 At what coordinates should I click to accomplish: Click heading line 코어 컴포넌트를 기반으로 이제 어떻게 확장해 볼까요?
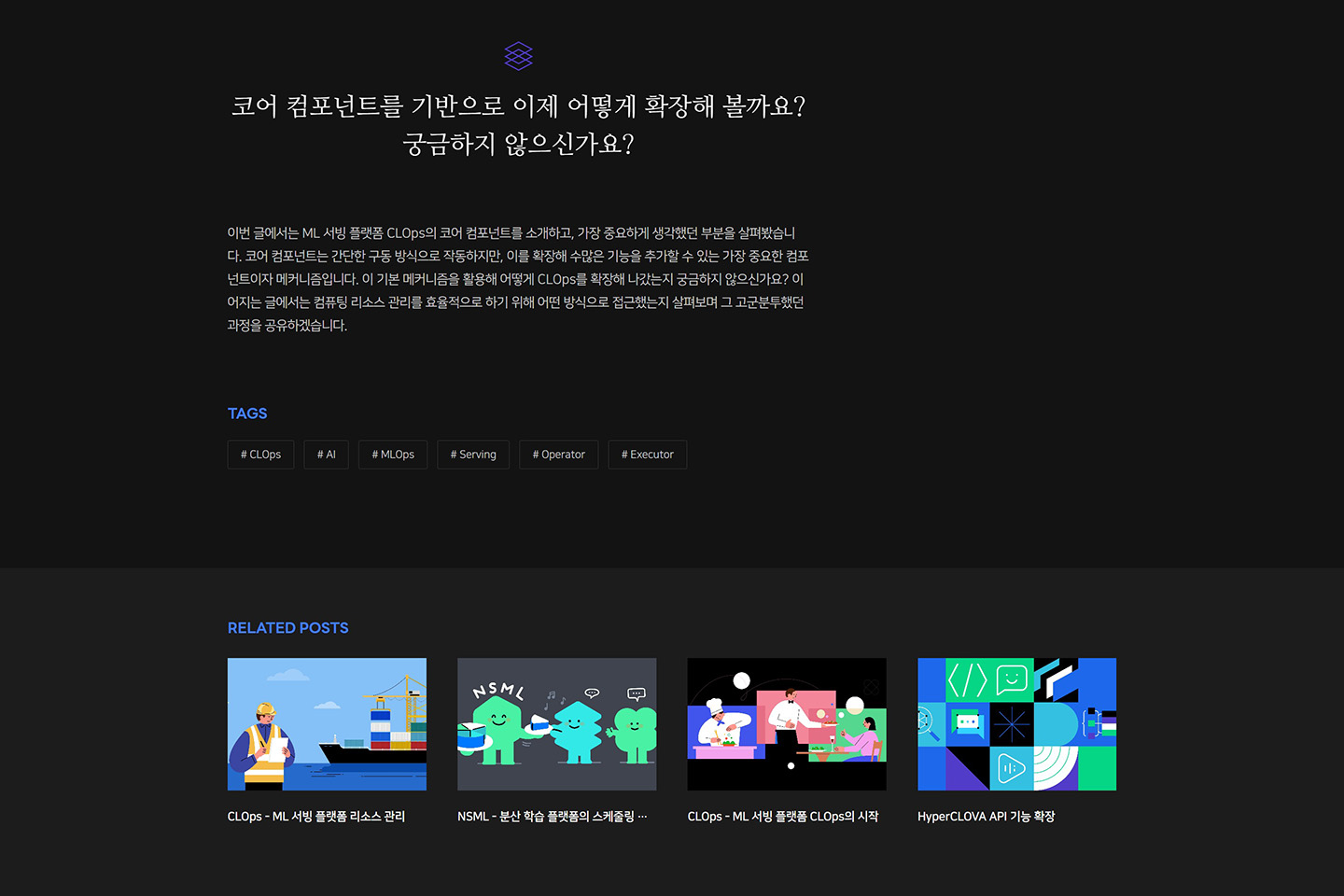518,106
